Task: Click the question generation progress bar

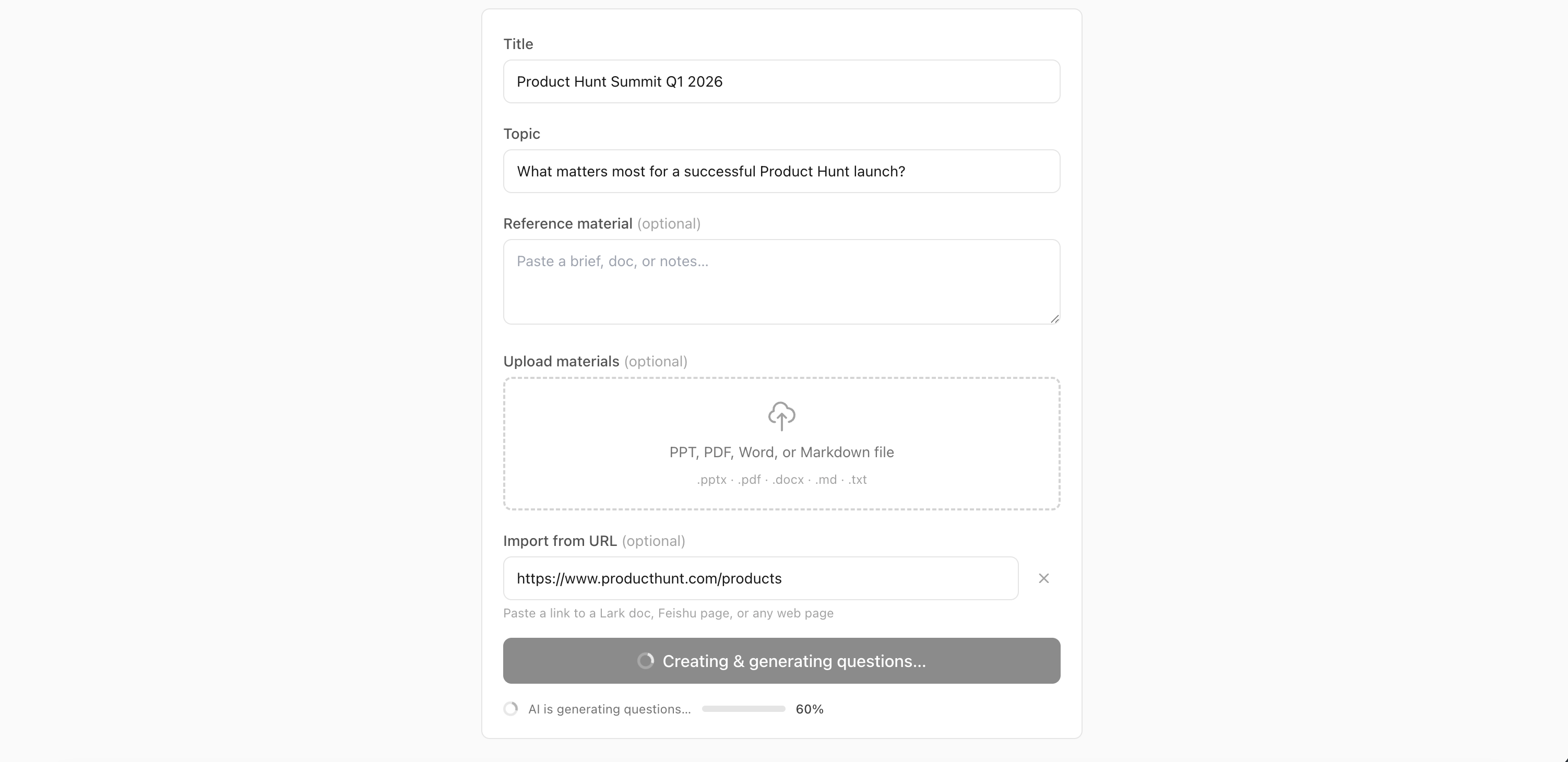Action: coord(743,708)
